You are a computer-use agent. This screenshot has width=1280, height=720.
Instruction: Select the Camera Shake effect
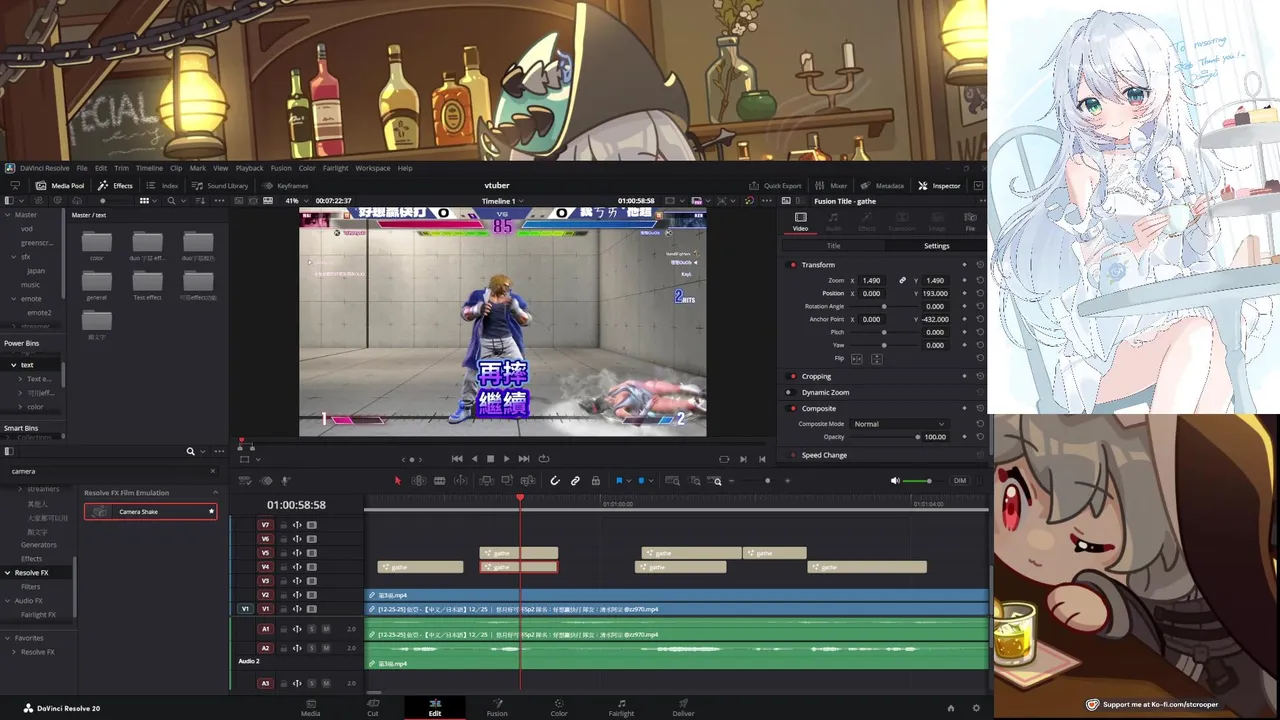tap(150, 512)
